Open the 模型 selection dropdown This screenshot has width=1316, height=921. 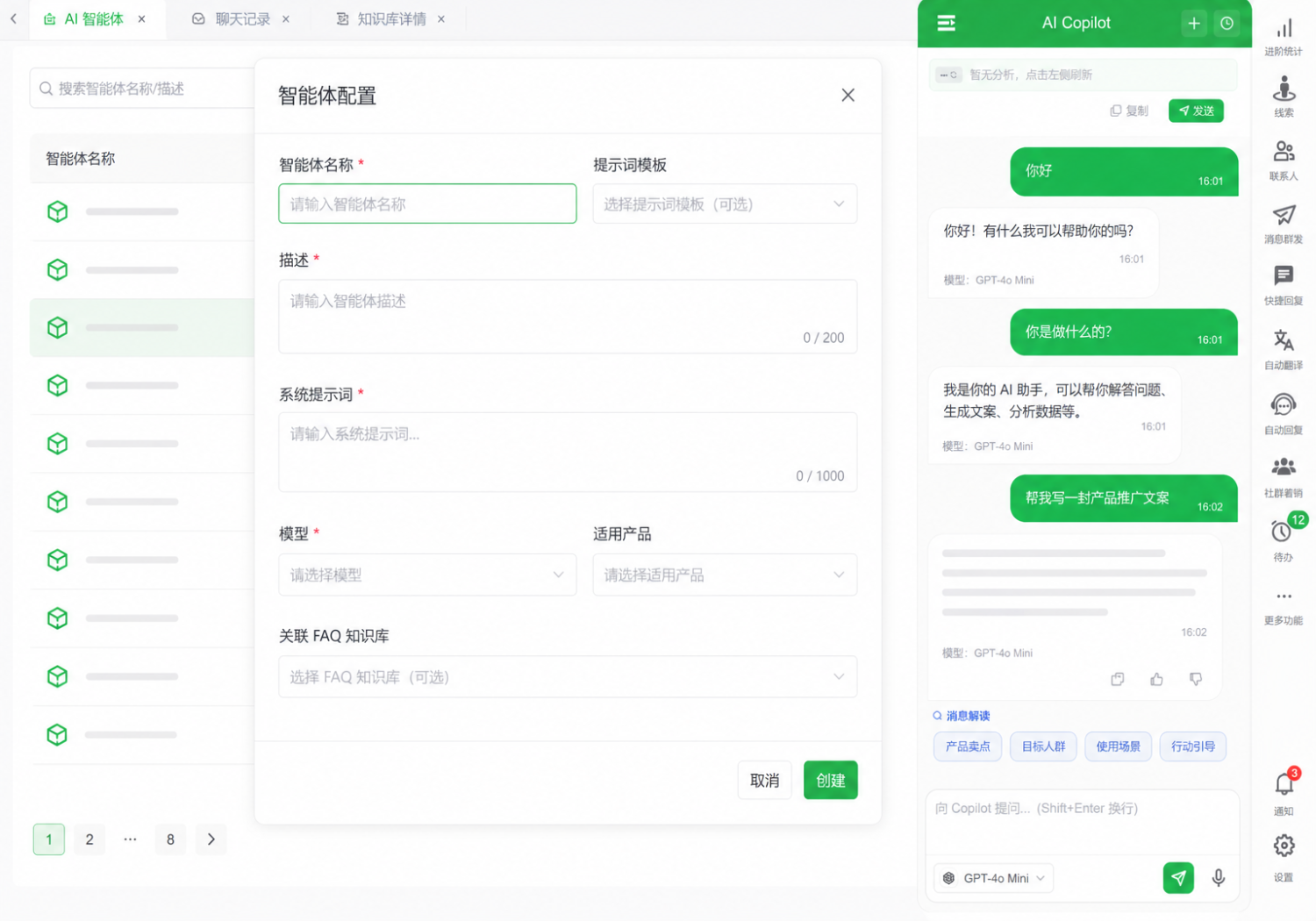coord(427,575)
